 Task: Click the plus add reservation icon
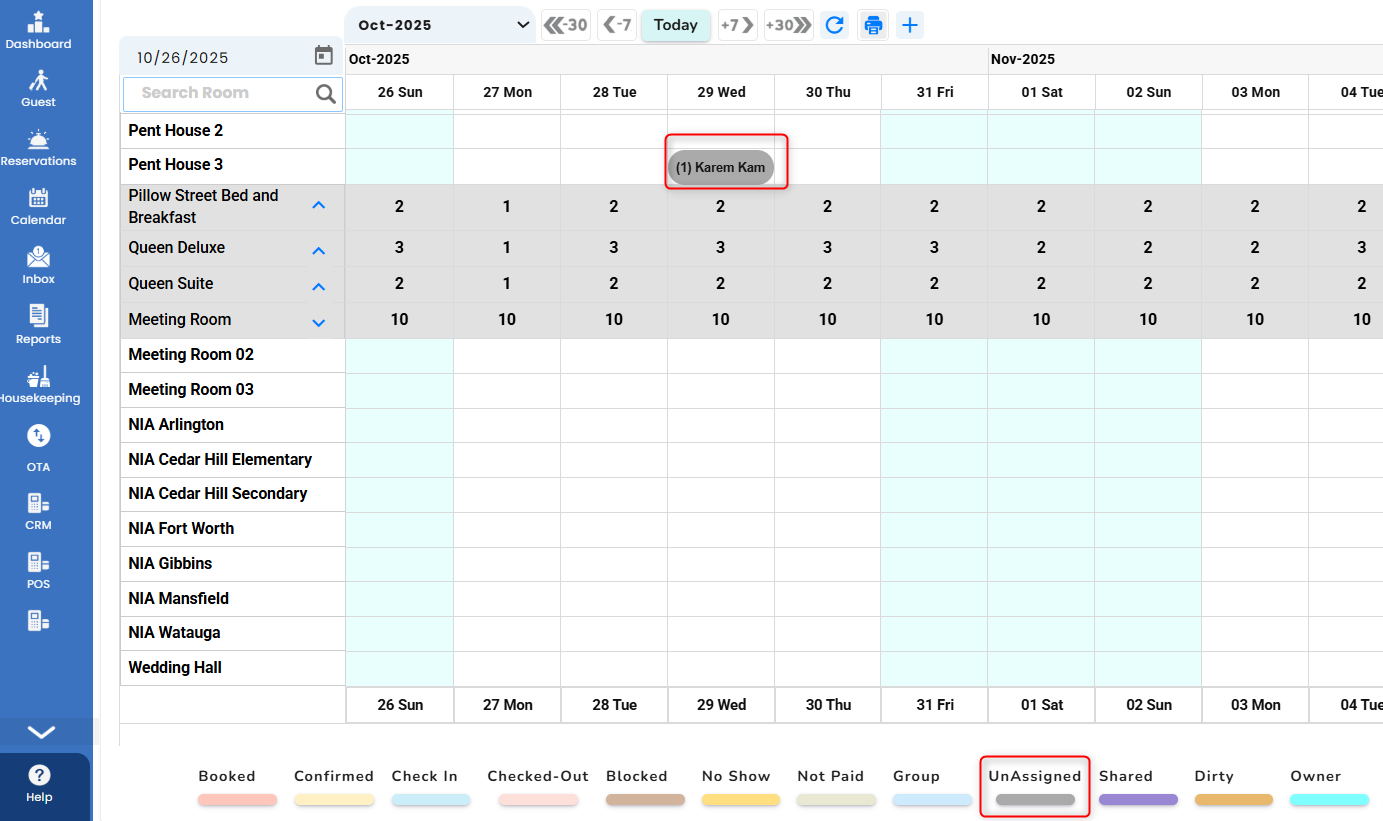tap(909, 25)
